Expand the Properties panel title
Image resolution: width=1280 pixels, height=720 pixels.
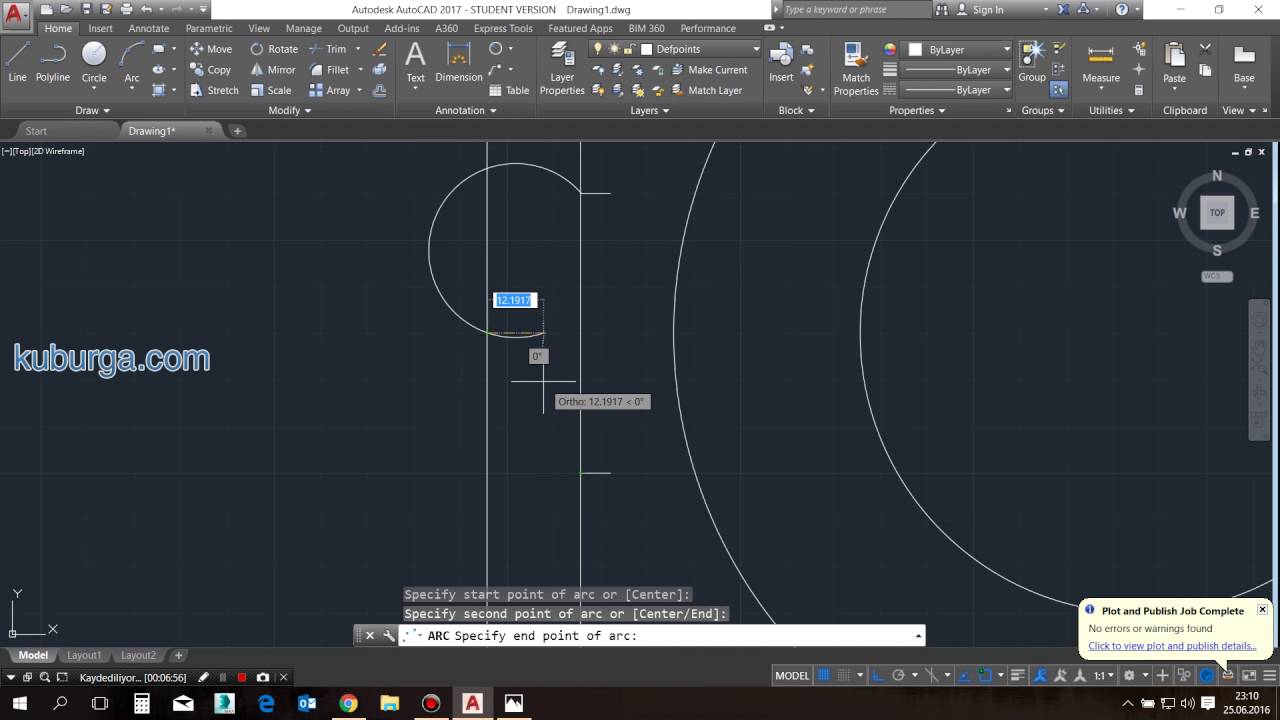pos(917,110)
